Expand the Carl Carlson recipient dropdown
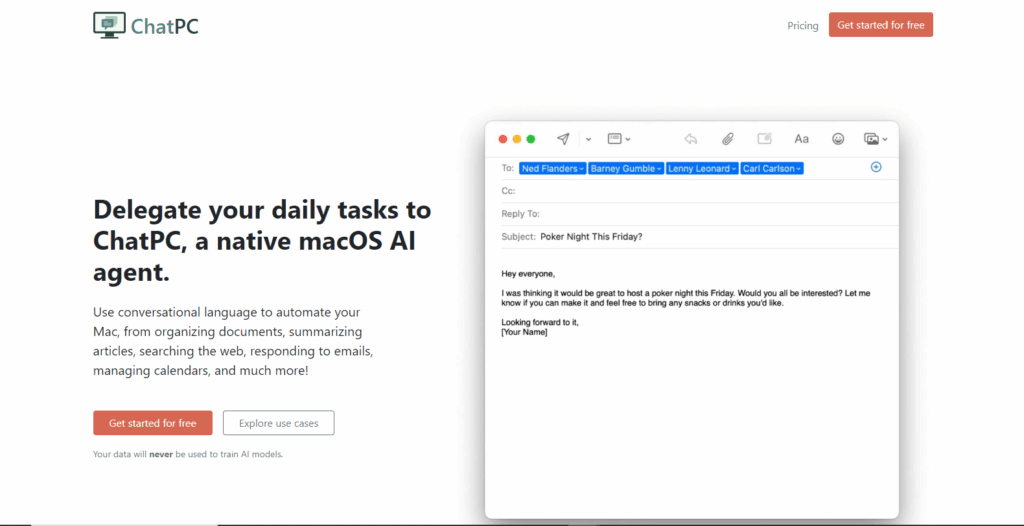The height and width of the screenshot is (526, 1024). click(799, 169)
